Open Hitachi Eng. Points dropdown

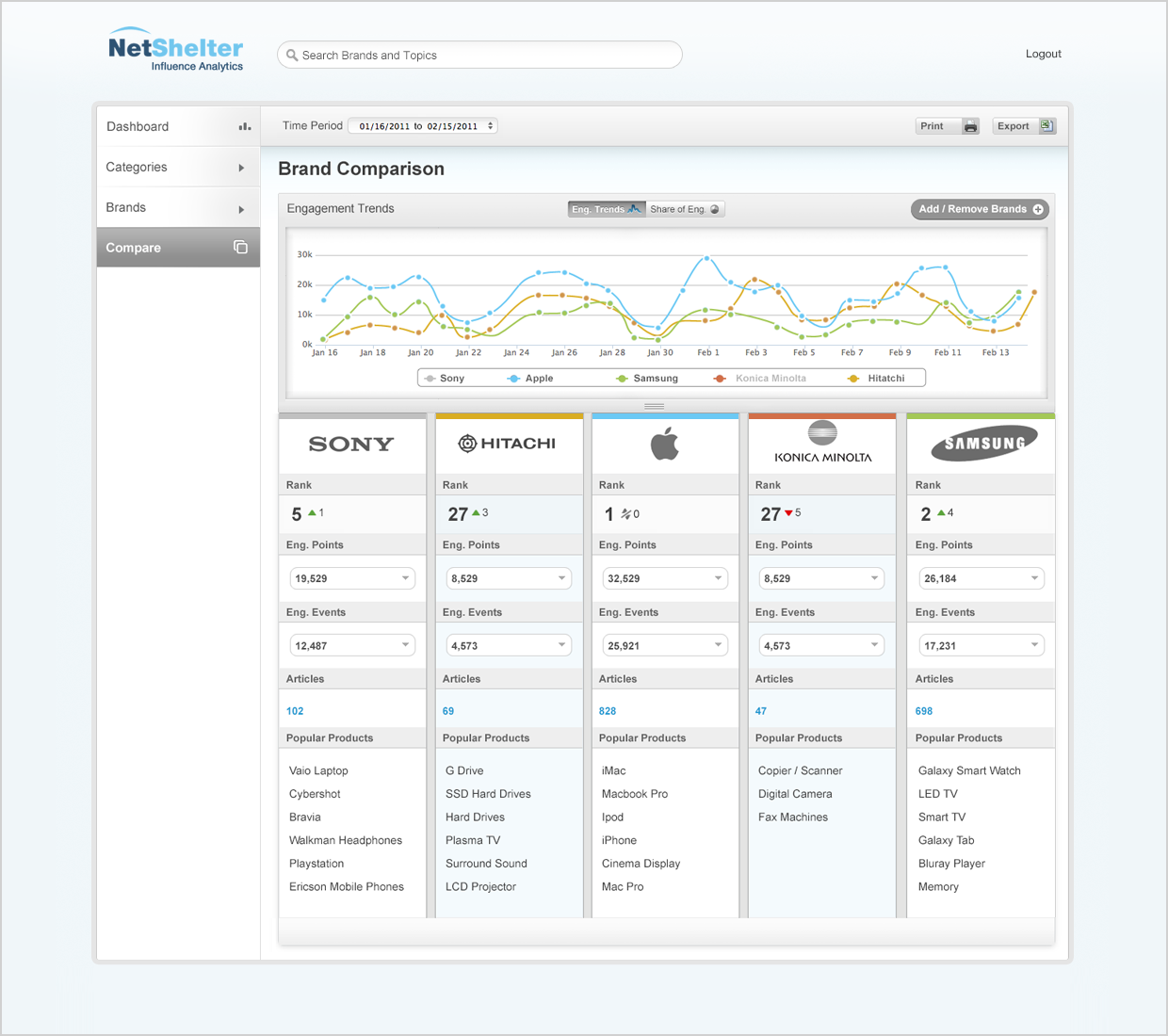tap(509, 578)
